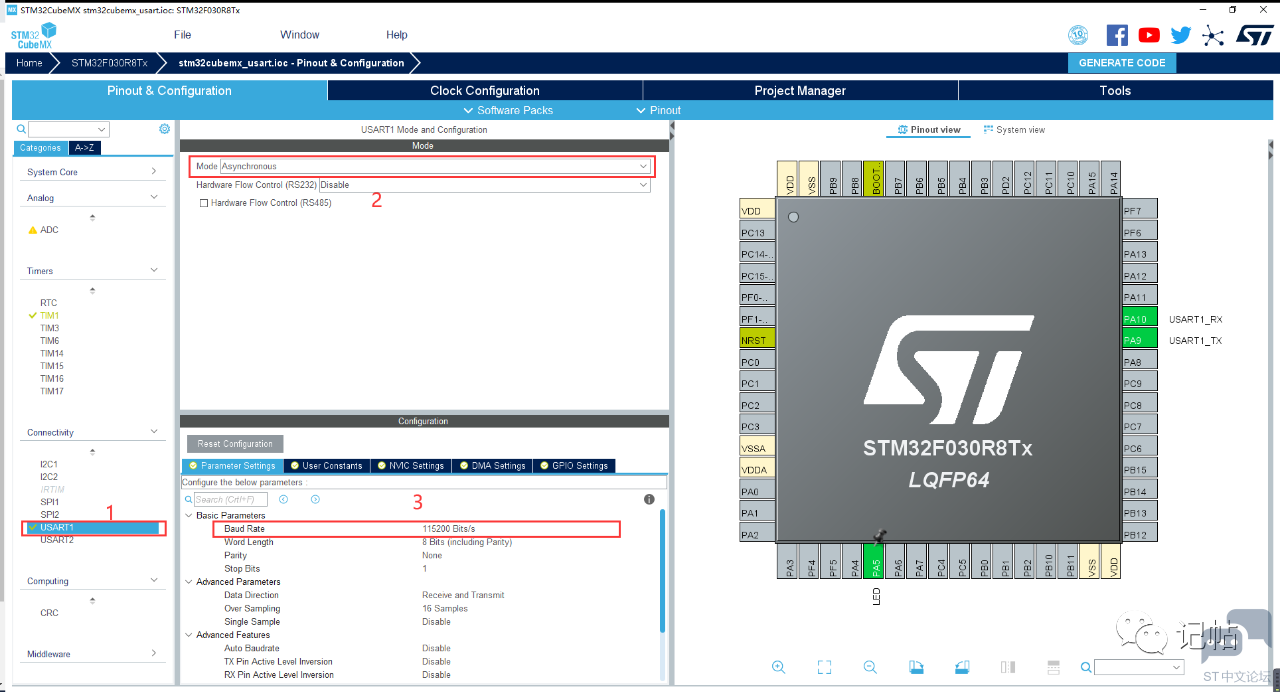This screenshot has height=692, width=1280.
Task: Zoom out of the chip pinout view
Action: click(x=870, y=667)
